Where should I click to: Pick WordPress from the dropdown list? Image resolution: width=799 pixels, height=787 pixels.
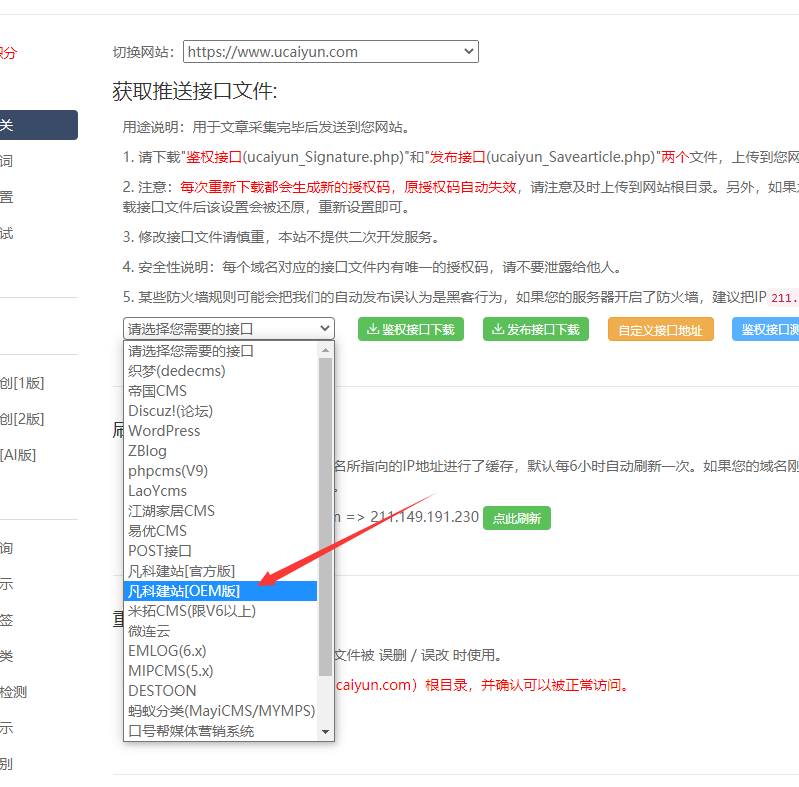pyautogui.click(x=164, y=431)
